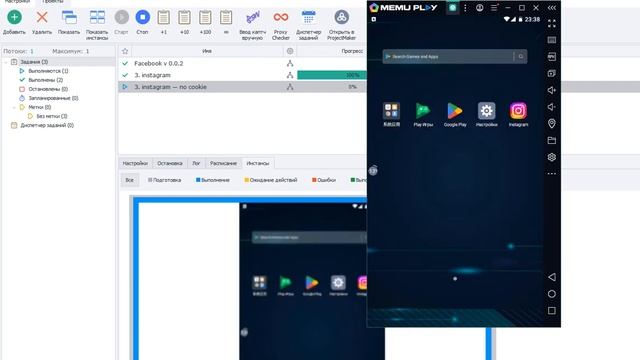Viewport: 640px width, 360px height.
Task: Add hundred runs with +100 icon
Action: point(205,18)
